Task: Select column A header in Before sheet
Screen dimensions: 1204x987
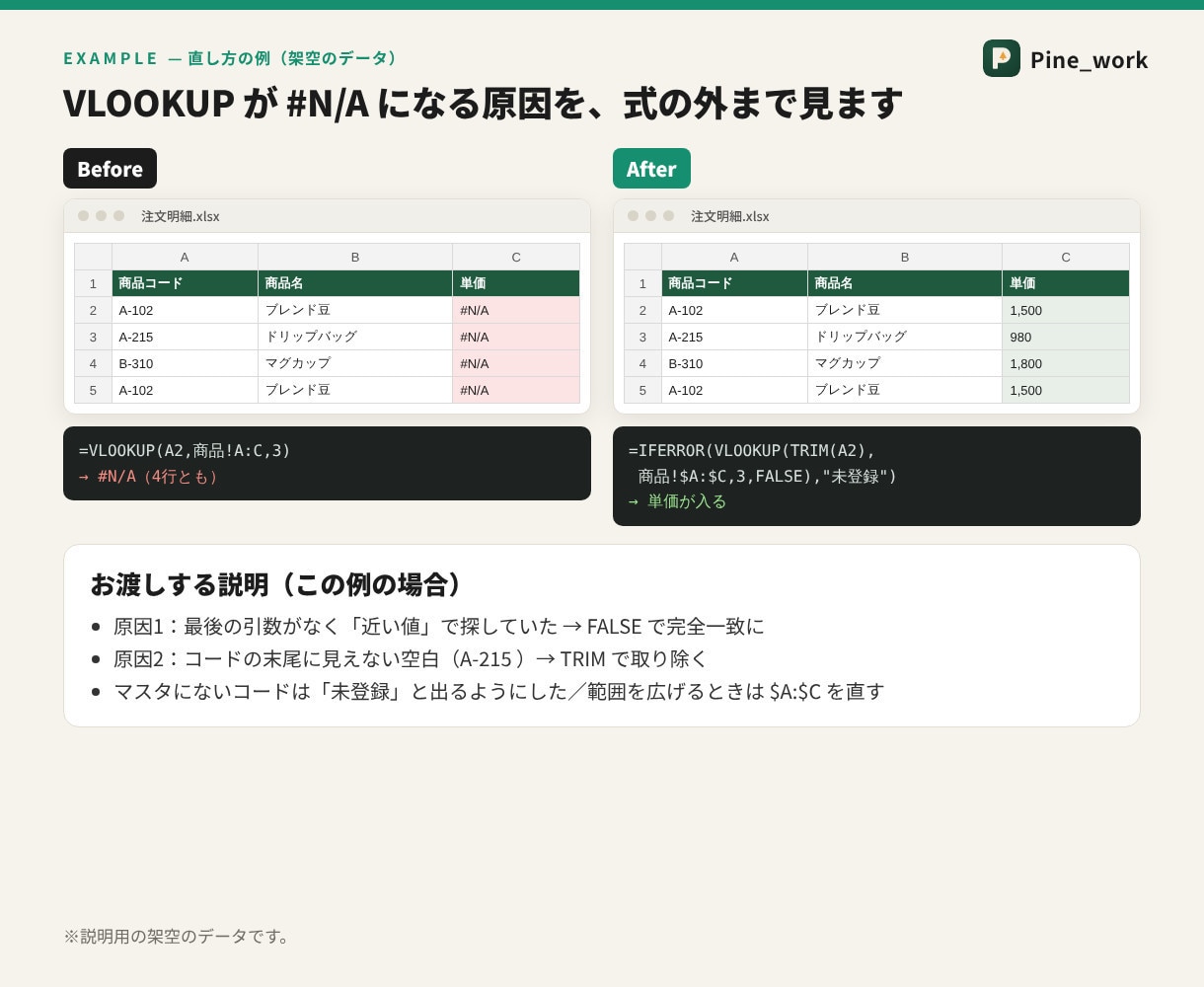Action: (x=185, y=257)
